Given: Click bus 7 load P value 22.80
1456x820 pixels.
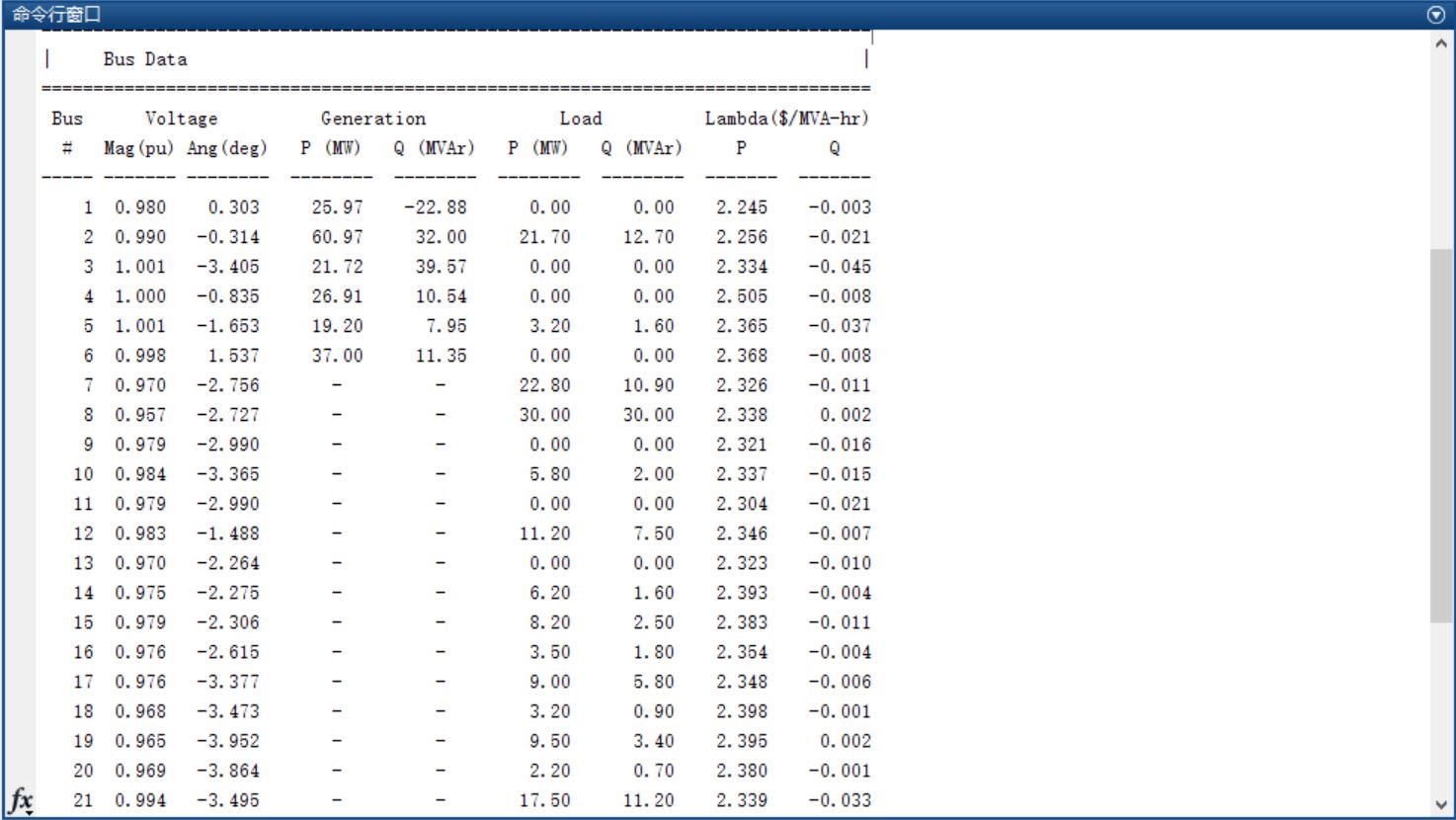Looking at the screenshot, I should pyautogui.click(x=545, y=385).
